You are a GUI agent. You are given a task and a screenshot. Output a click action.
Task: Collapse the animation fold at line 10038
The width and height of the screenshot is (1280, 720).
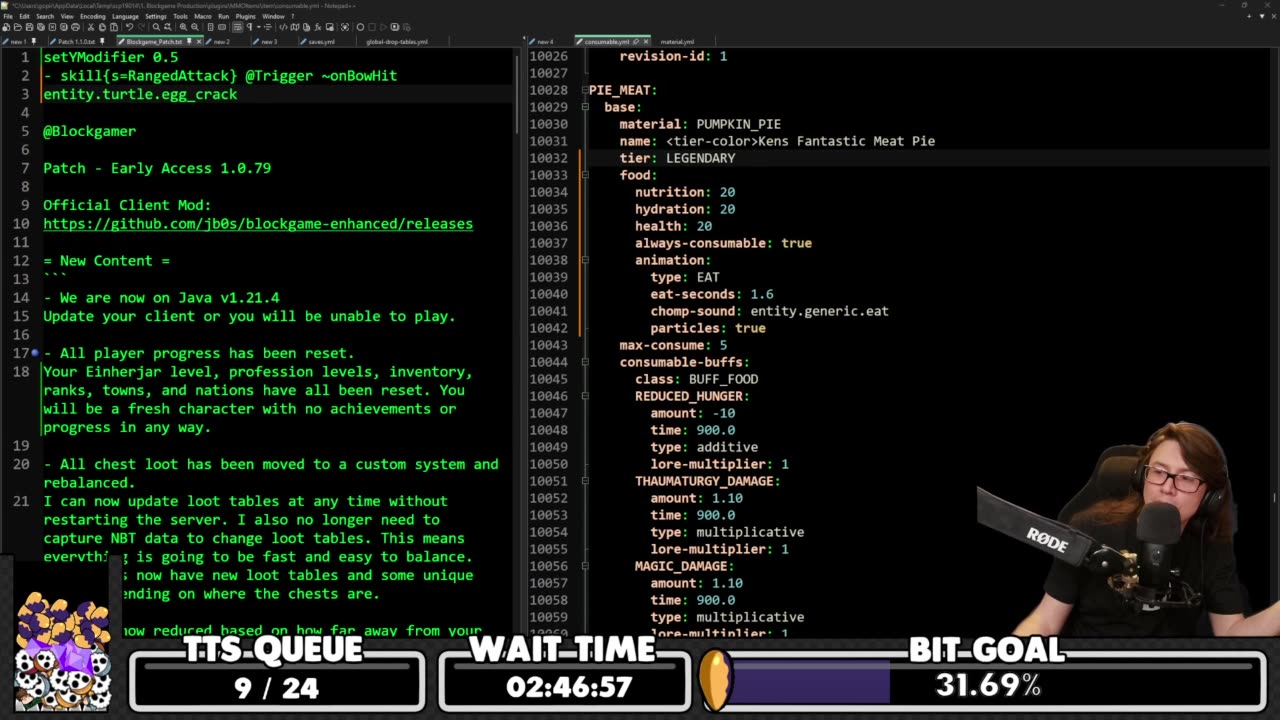tap(584, 260)
